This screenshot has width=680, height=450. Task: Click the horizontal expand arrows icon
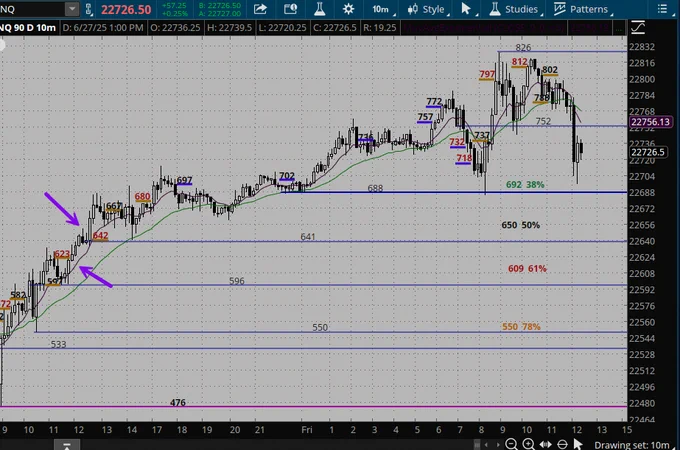point(546,444)
